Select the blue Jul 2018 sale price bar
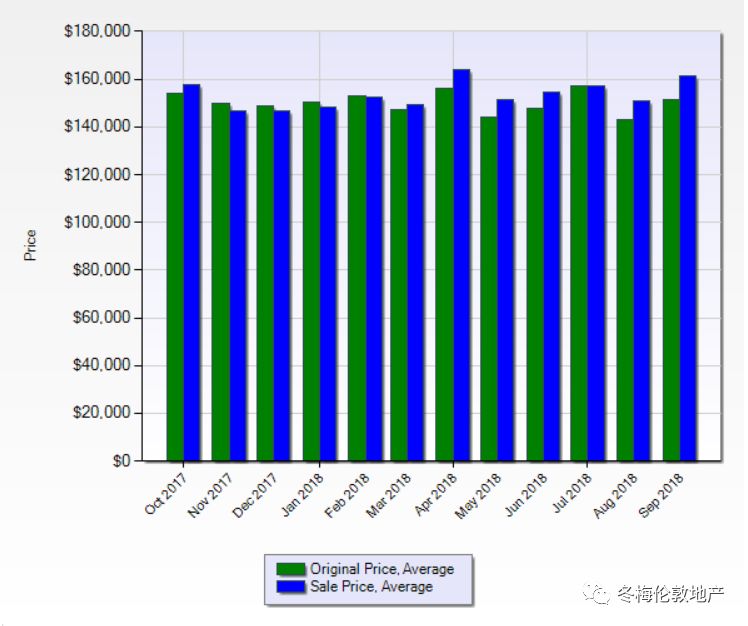 (596, 273)
